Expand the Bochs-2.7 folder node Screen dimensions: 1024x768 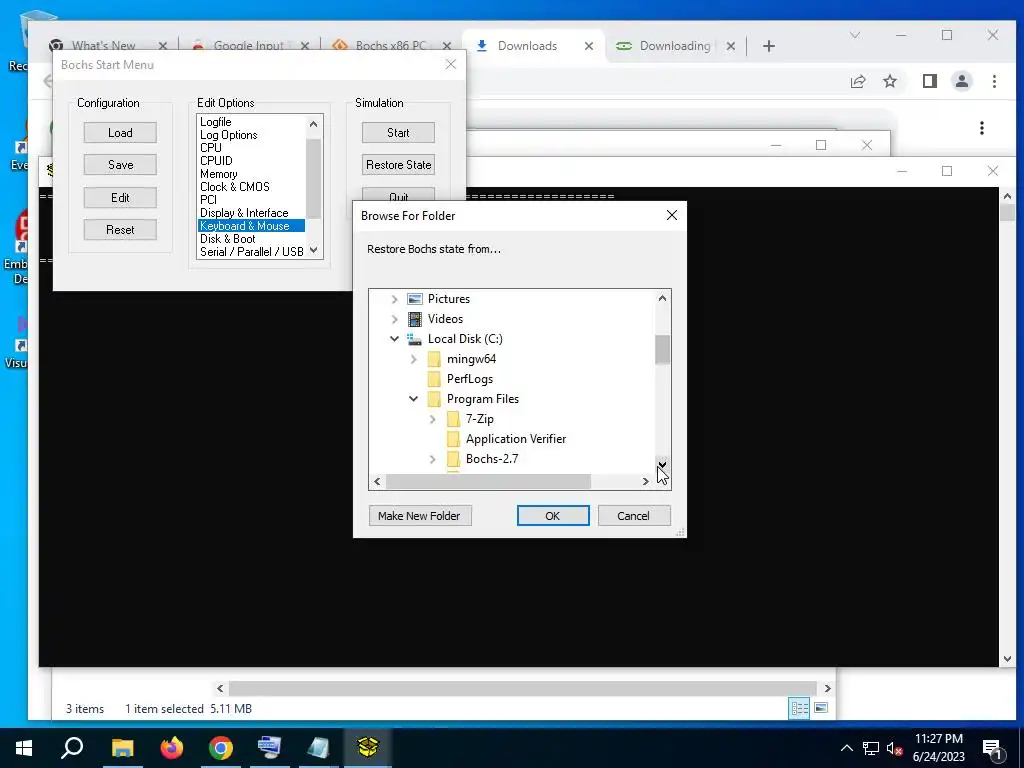432,459
